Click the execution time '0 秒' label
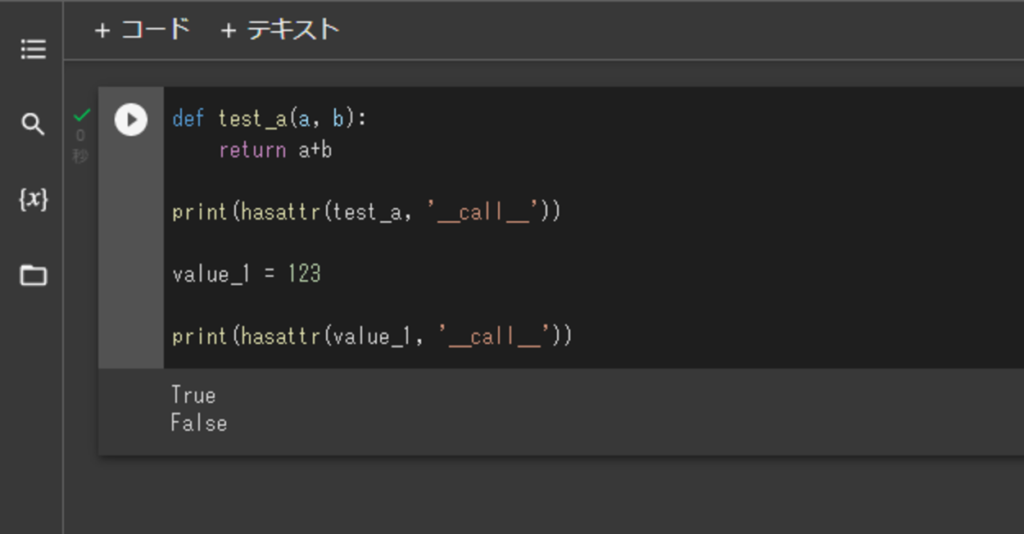The height and width of the screenshot is (534, 1024). [x=80, y=146]
